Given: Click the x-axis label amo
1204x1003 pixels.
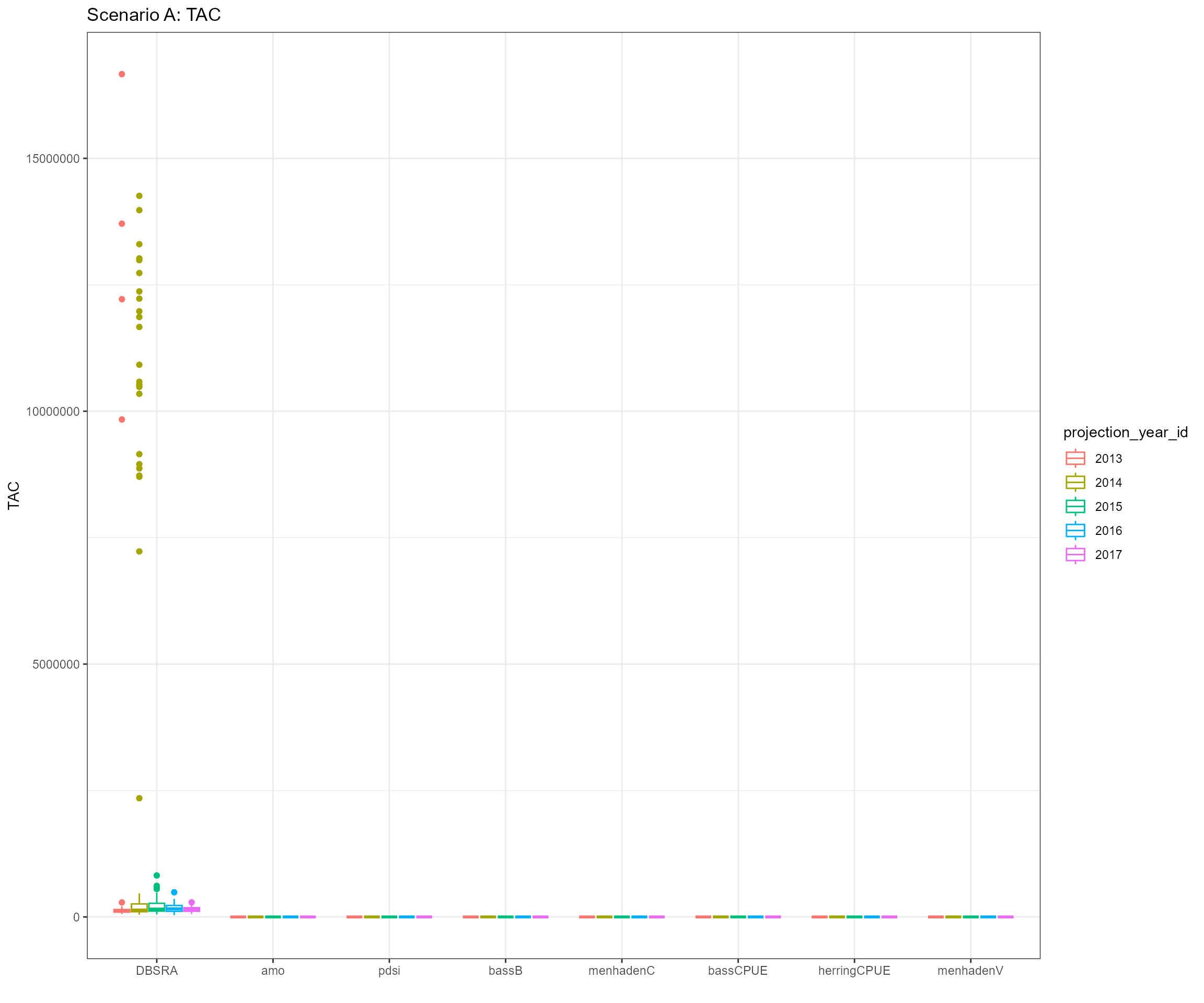Looking at the screenshot, I should (273, 970).
